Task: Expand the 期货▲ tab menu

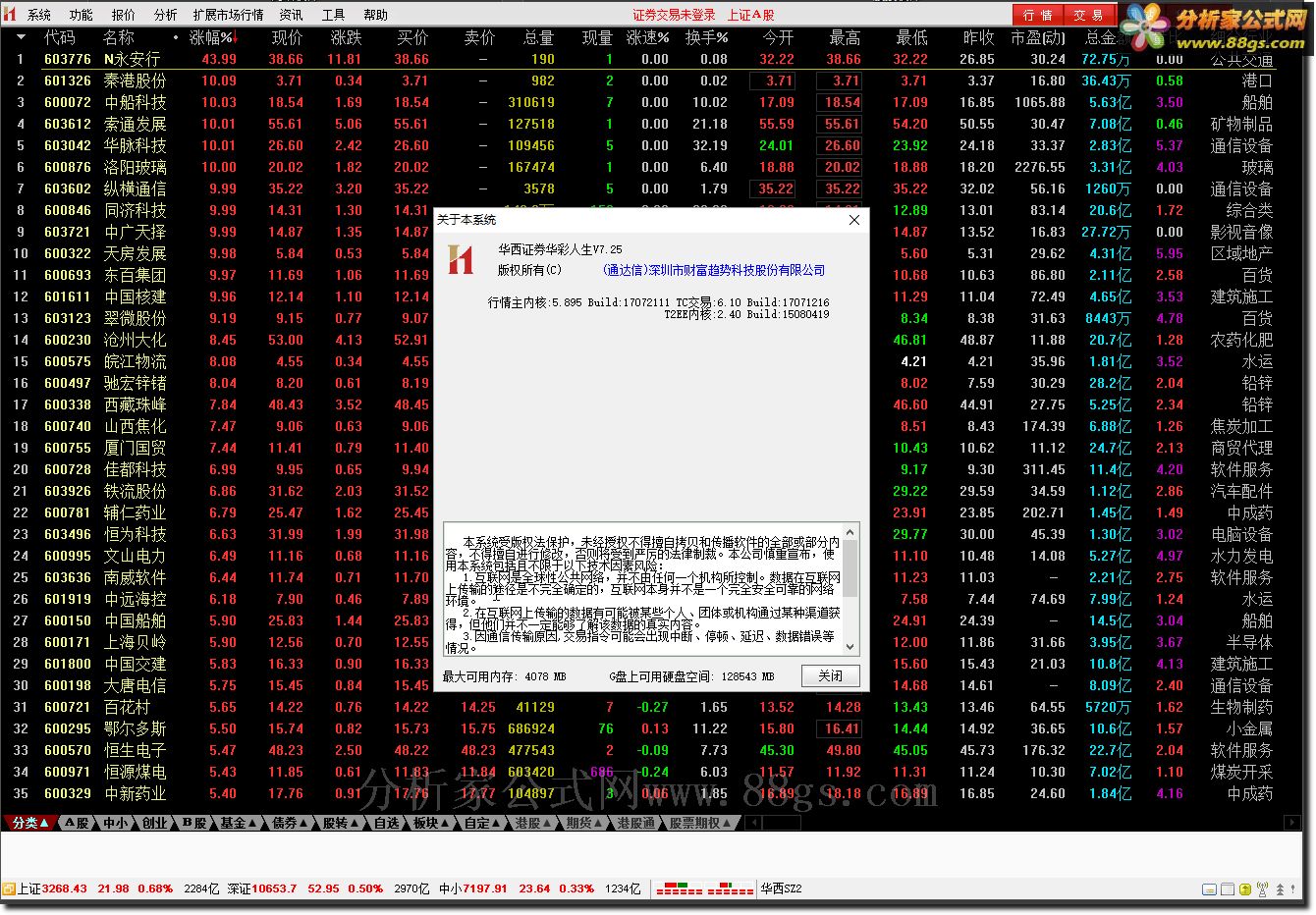Action: point(584,823)
